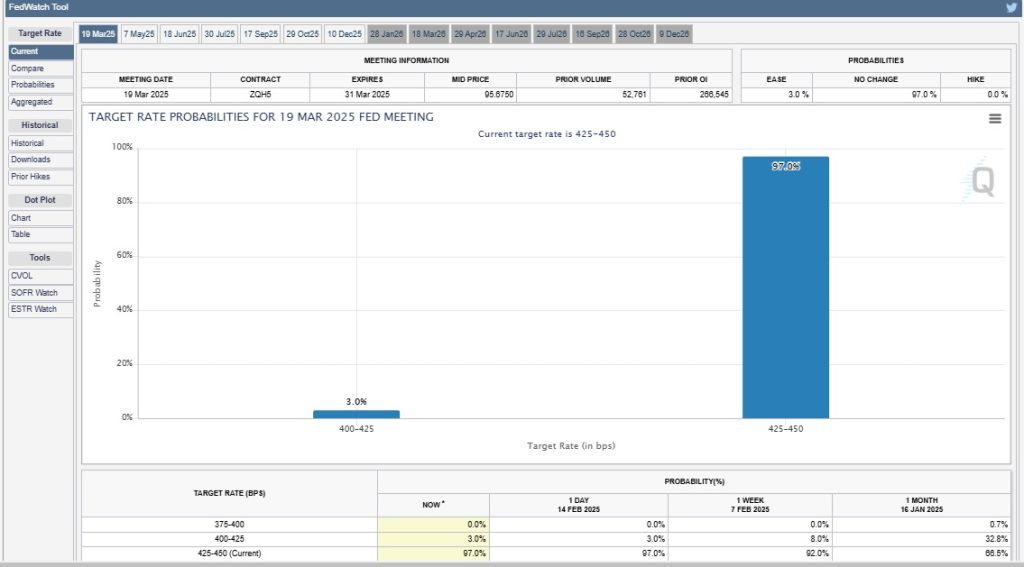
Task: Select Probabilities in the Target Rate section
Action: 32,85
